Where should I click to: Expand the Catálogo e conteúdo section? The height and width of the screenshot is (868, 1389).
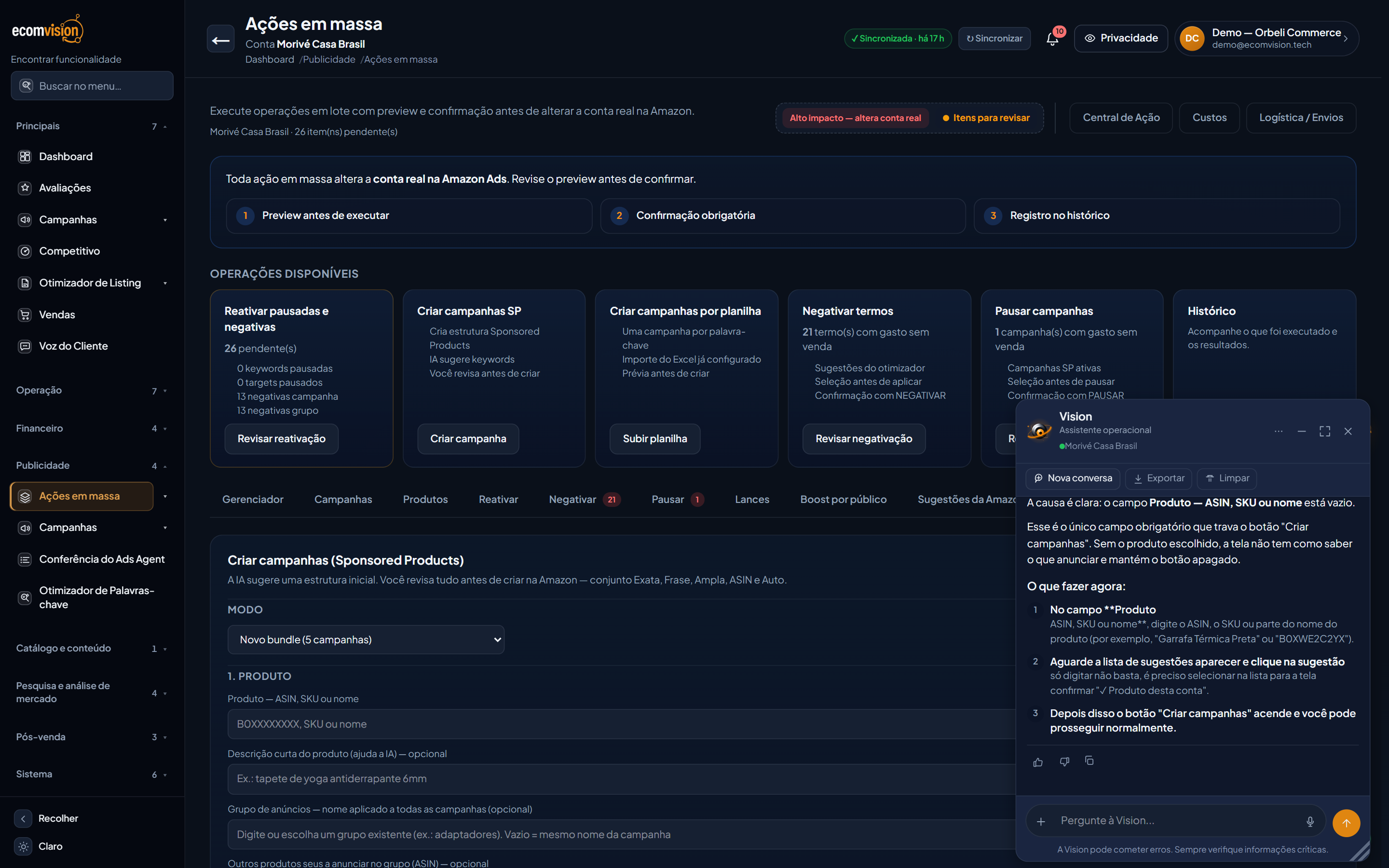[x=92, y=648]
